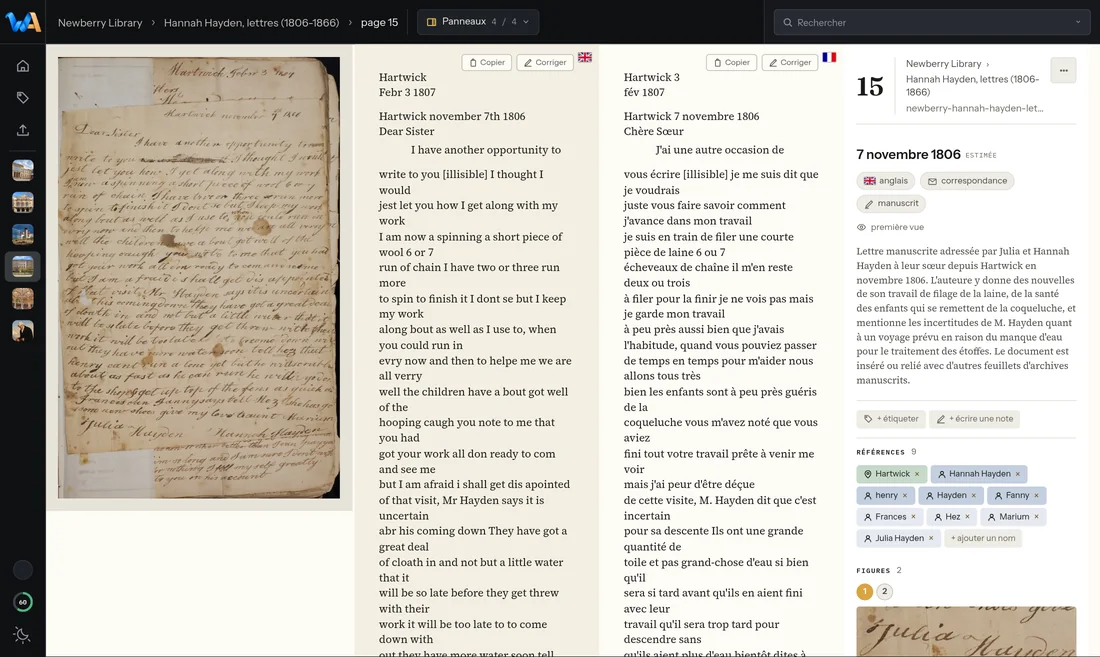Click the large page number 15

pos(870,87)
